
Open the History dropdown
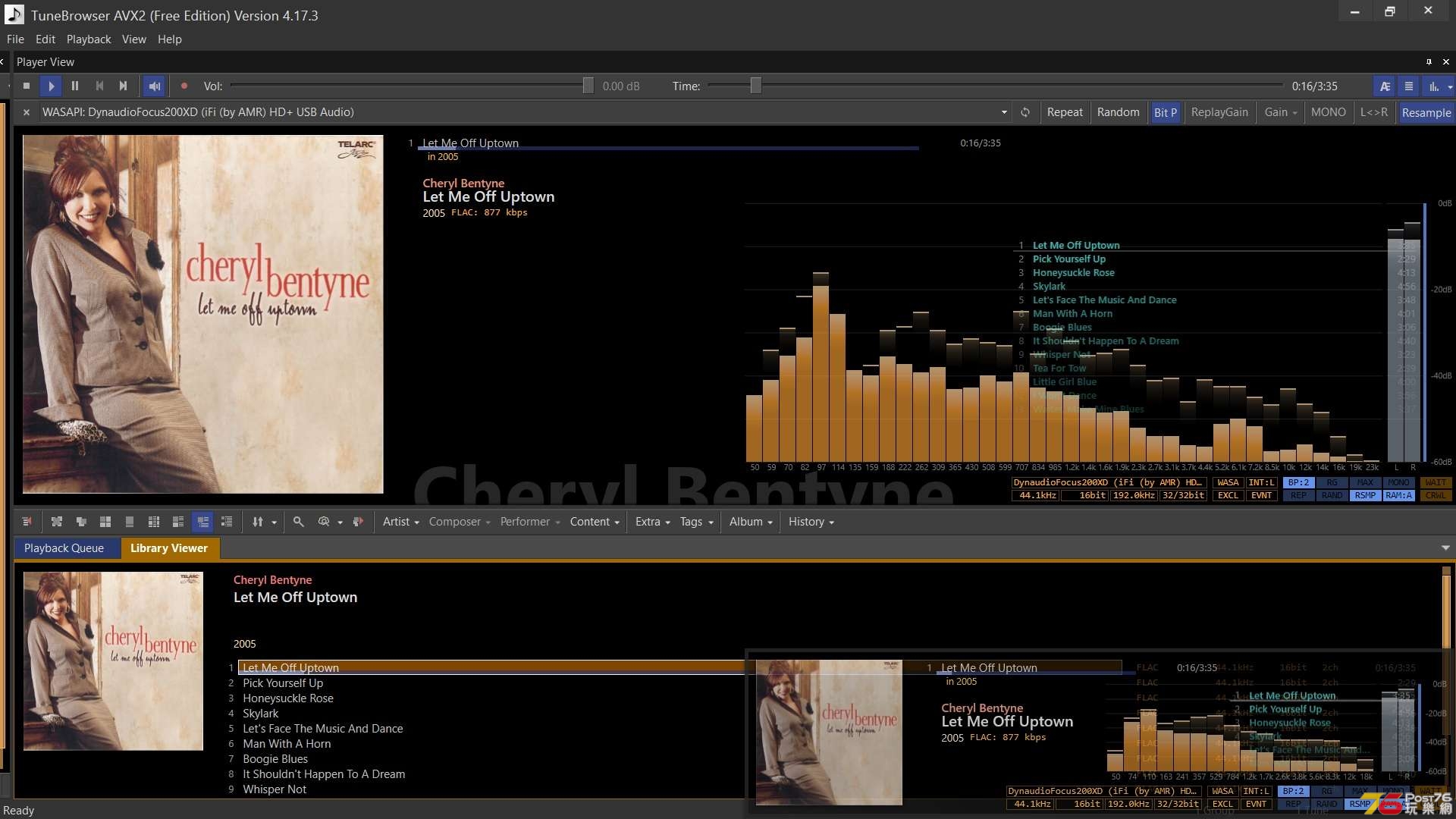click(811, 522)
